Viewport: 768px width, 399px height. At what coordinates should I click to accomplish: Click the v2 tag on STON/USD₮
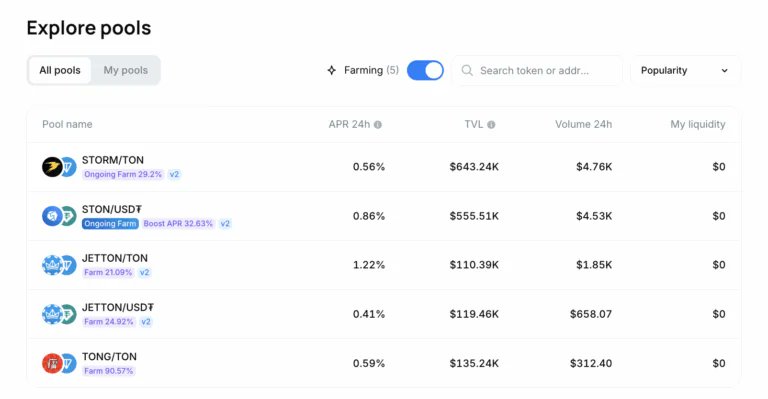pos(225,224)
